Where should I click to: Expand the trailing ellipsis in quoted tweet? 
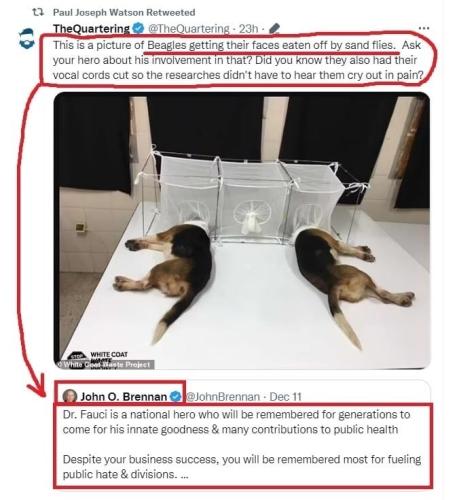(184, 475)
